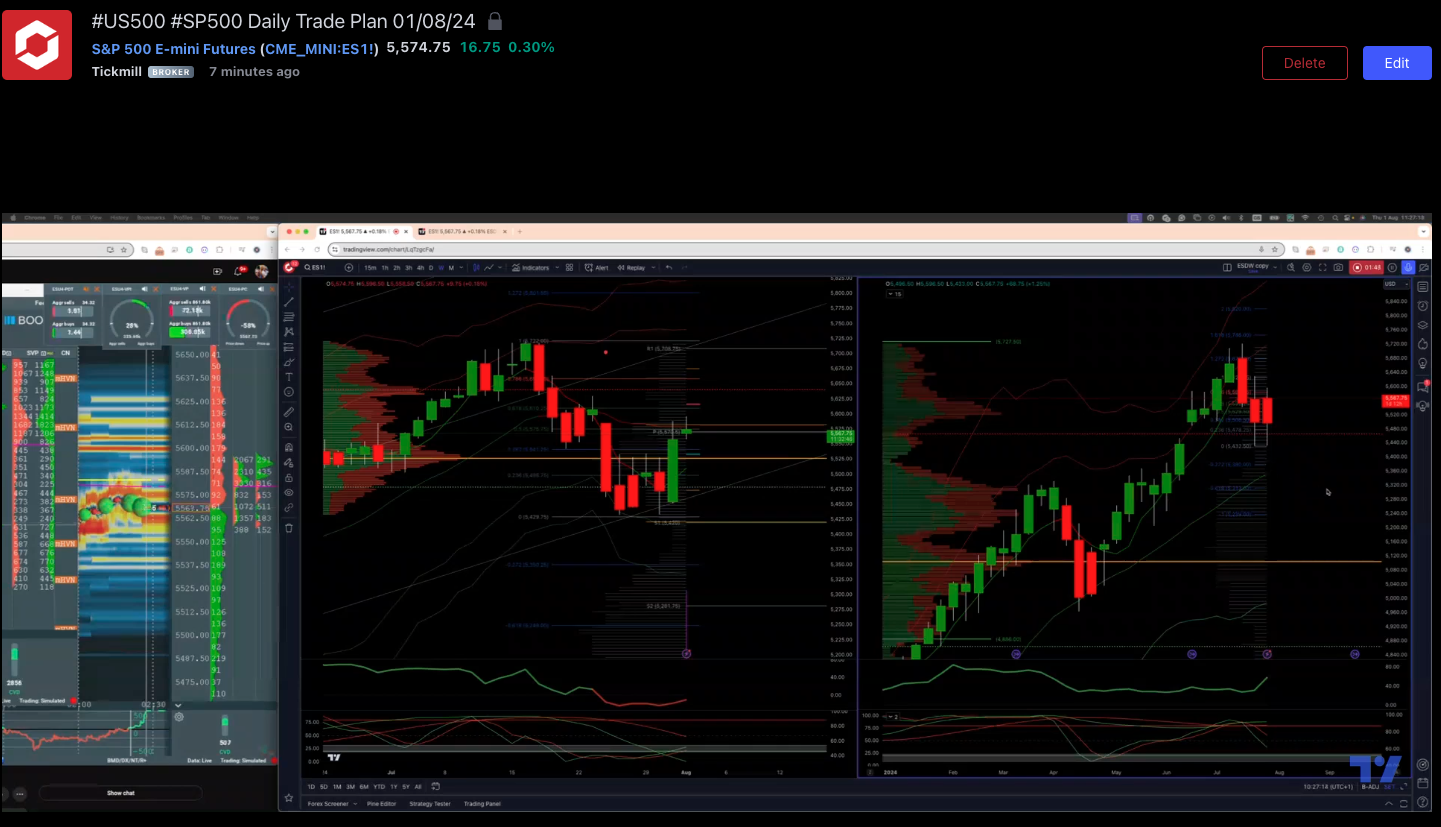This screenshot has width=1441, height=827.
Task: Toggle the camera-off button in recording bar
Action: 1424,267
